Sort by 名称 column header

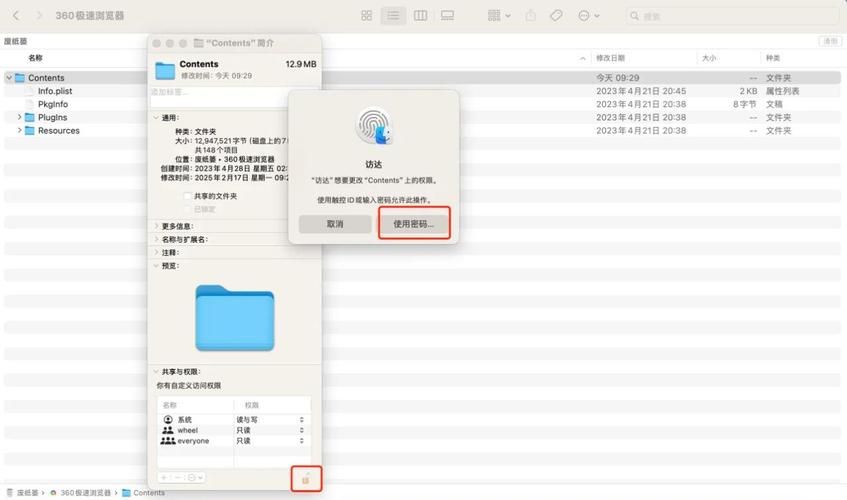point(36,58)
